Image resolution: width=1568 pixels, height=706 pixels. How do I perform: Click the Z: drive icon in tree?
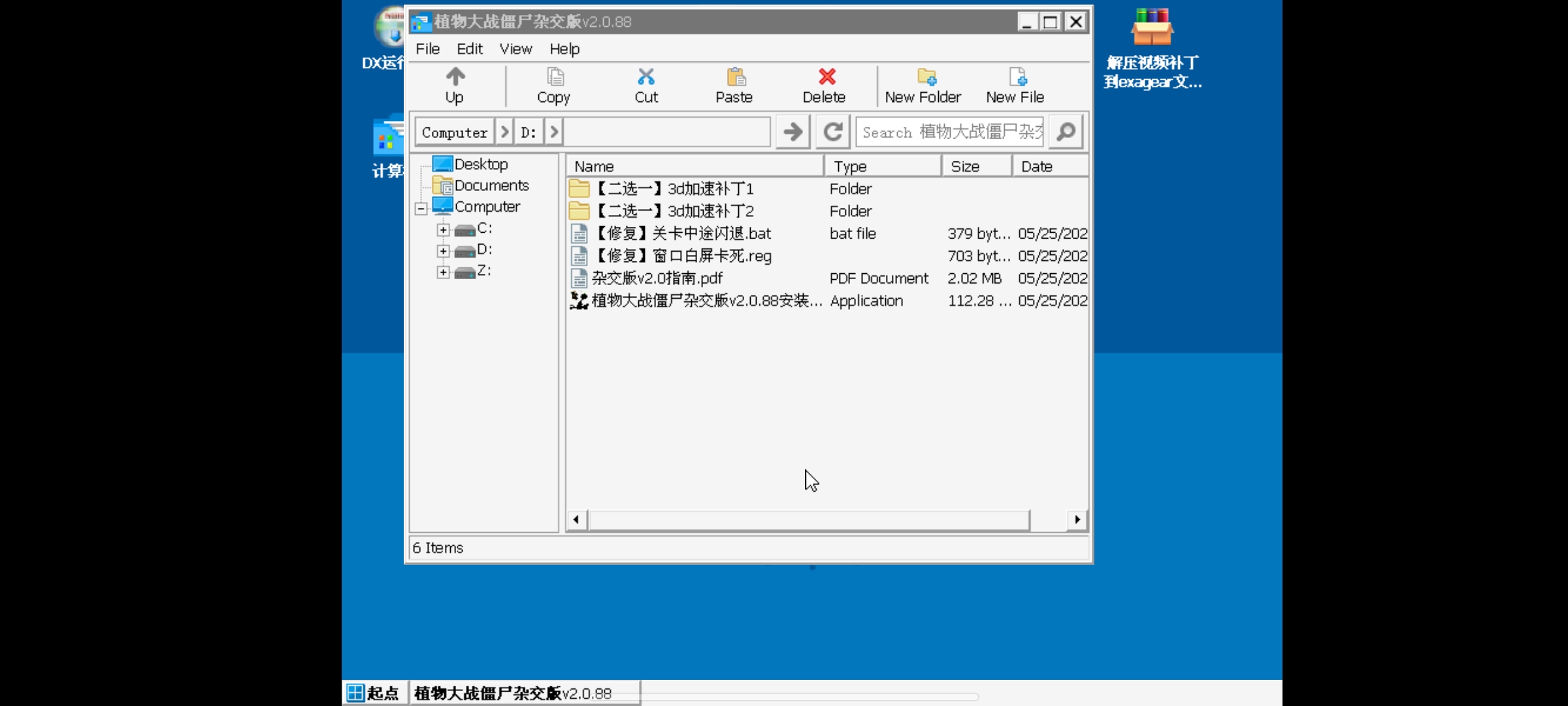[465, 272]
